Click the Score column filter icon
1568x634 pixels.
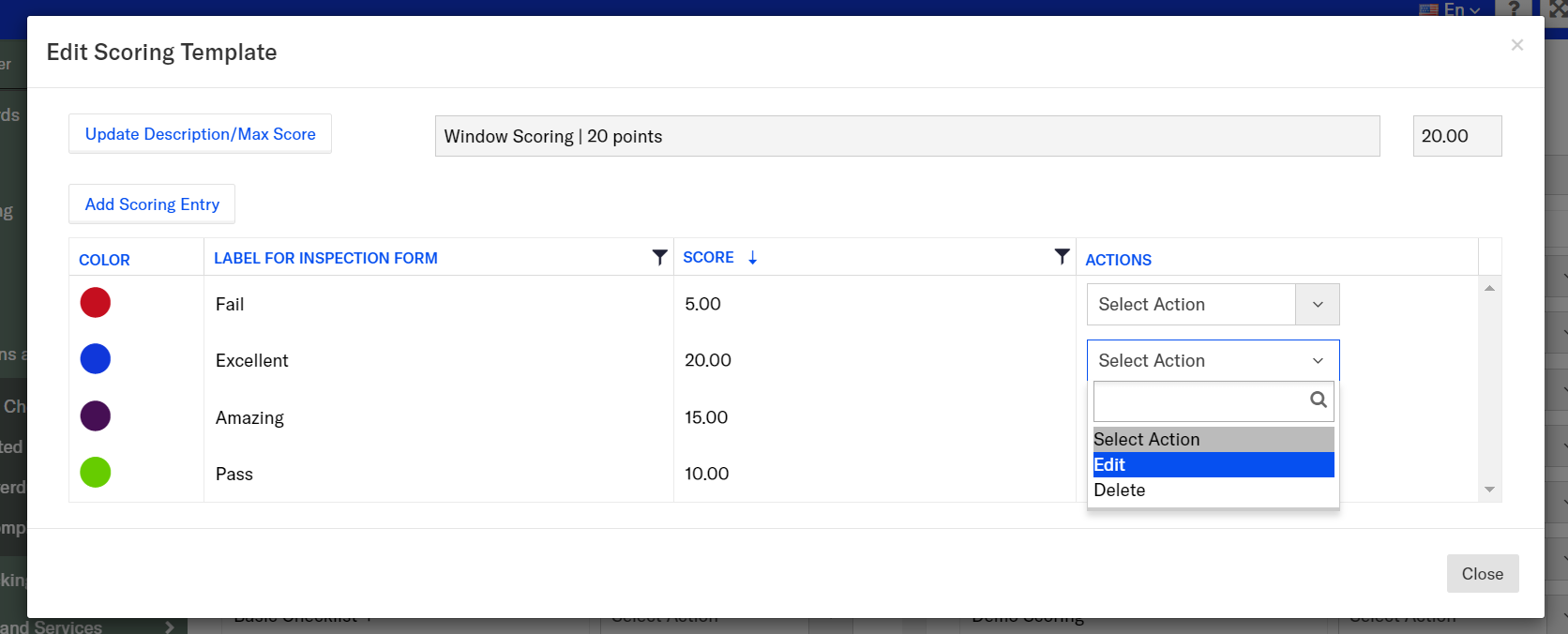[x=1062, y=256]
